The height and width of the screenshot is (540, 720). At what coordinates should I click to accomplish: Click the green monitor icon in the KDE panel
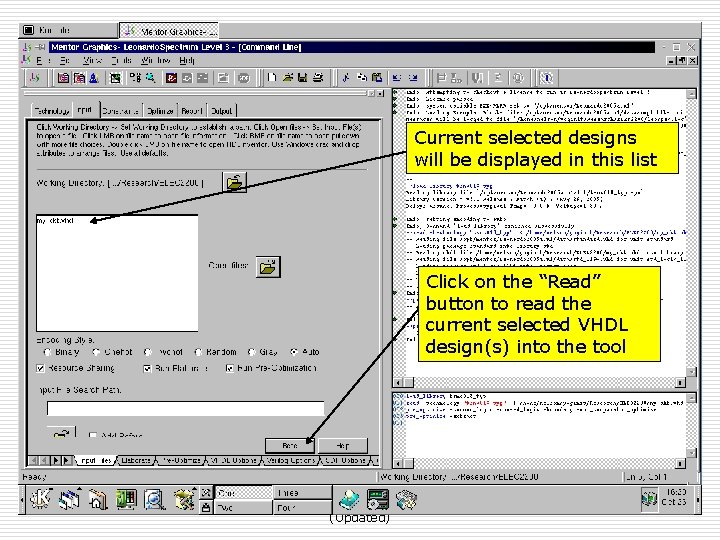pos(126,499)
